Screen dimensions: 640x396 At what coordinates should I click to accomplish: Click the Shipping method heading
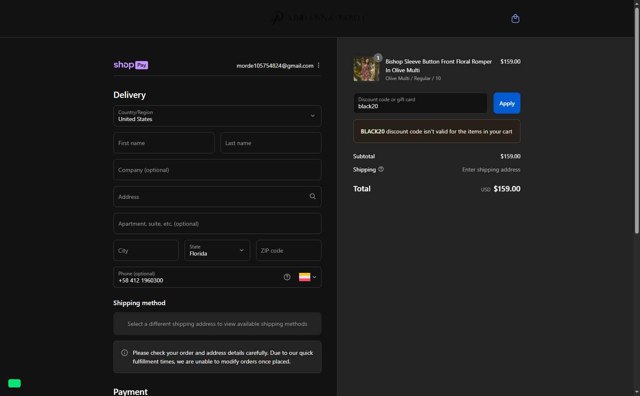139,303
